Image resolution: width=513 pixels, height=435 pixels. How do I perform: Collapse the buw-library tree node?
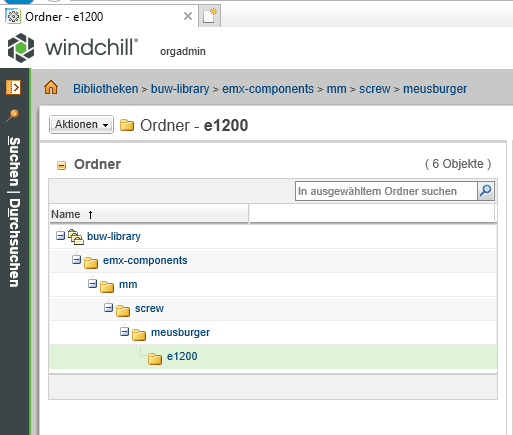click(x=60, y=236)
